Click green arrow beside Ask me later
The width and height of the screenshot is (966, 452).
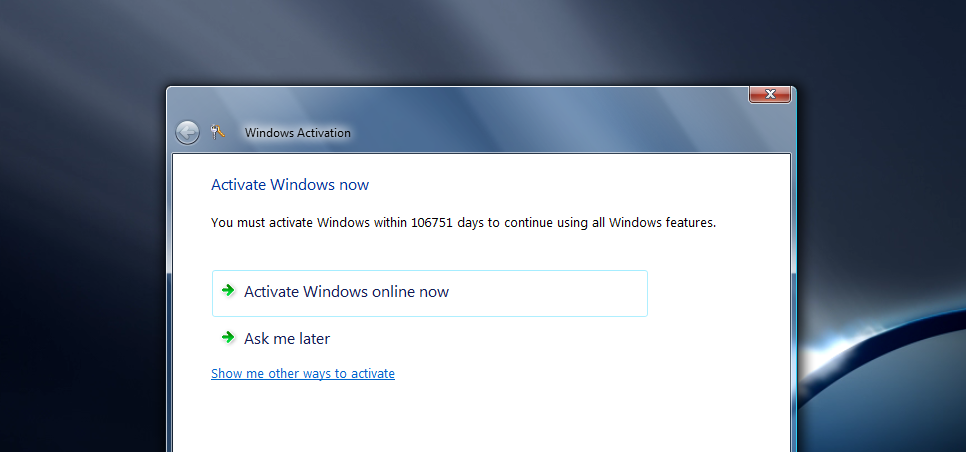point(228,337)
